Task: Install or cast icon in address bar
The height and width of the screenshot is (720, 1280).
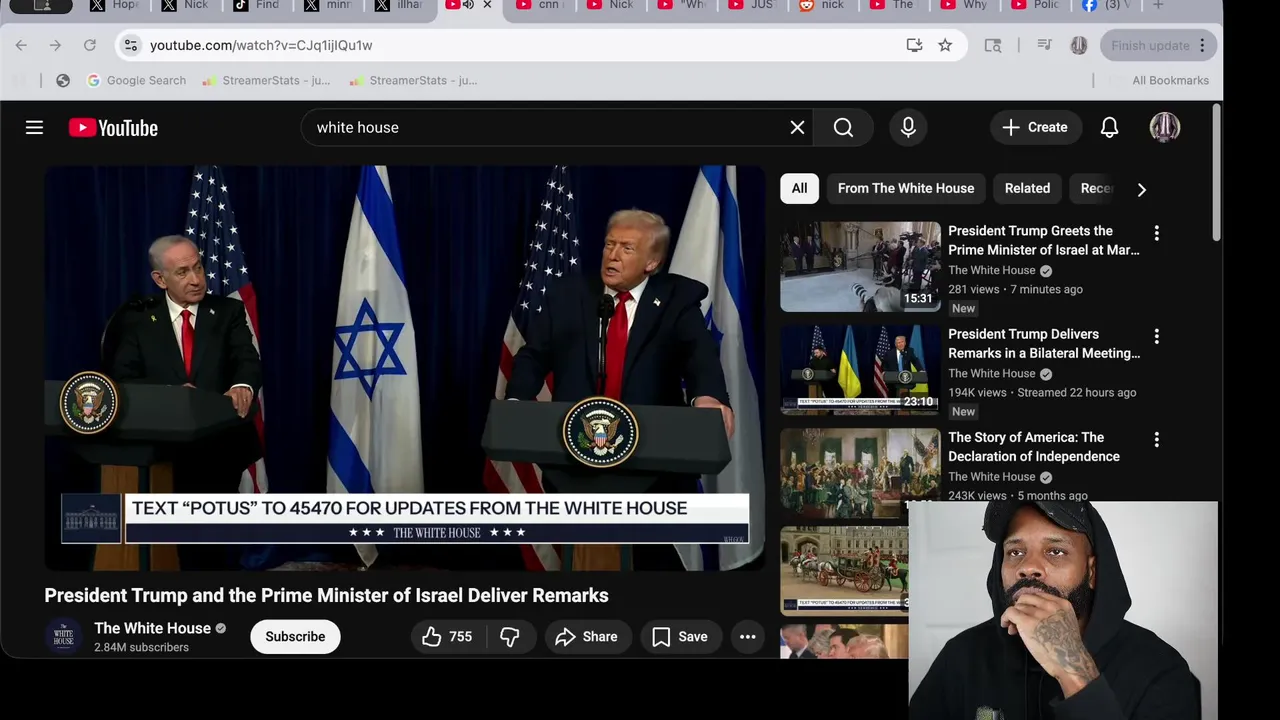Action: (x=914, y=45)
